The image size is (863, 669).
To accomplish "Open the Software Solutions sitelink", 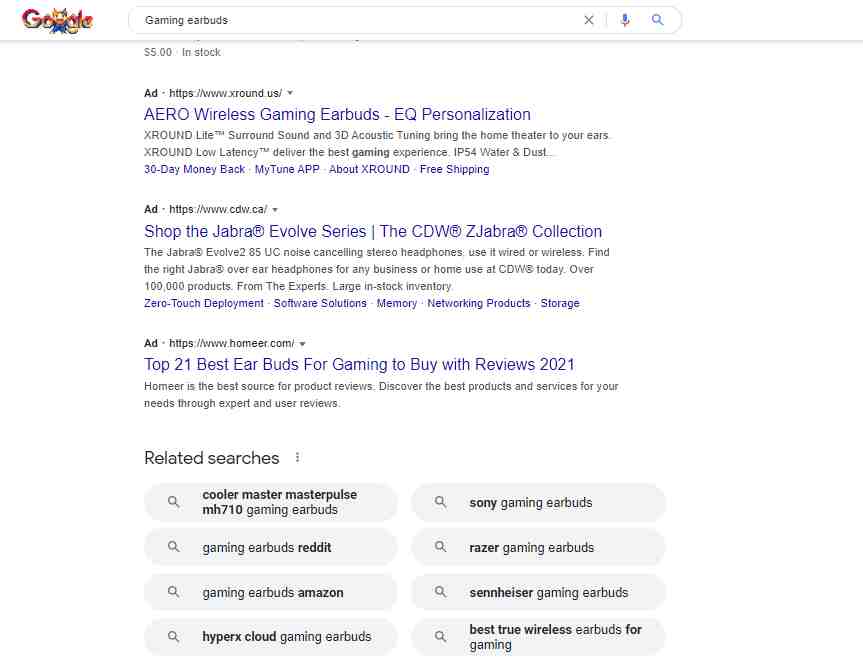I will 320,303.
